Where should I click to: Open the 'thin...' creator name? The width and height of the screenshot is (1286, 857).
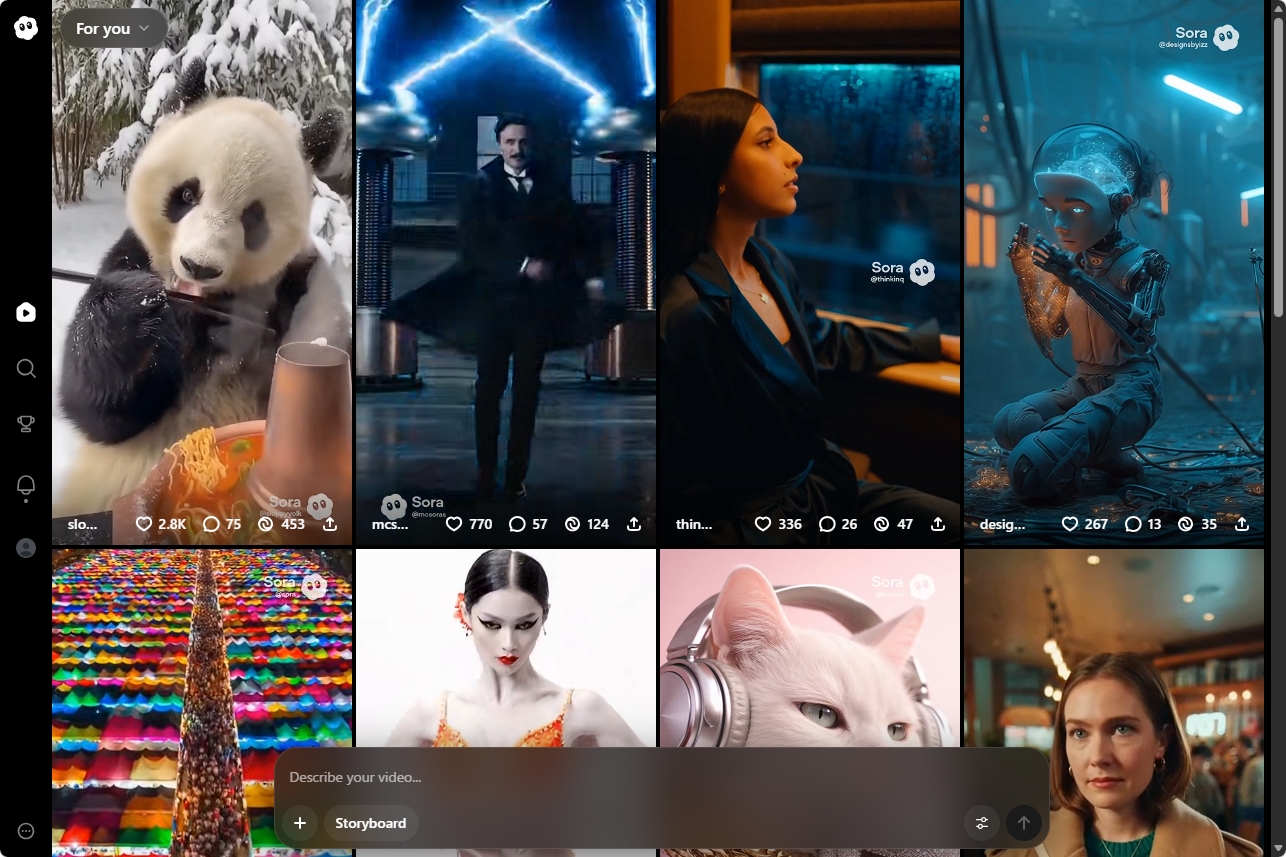click(x=693, y=524)
